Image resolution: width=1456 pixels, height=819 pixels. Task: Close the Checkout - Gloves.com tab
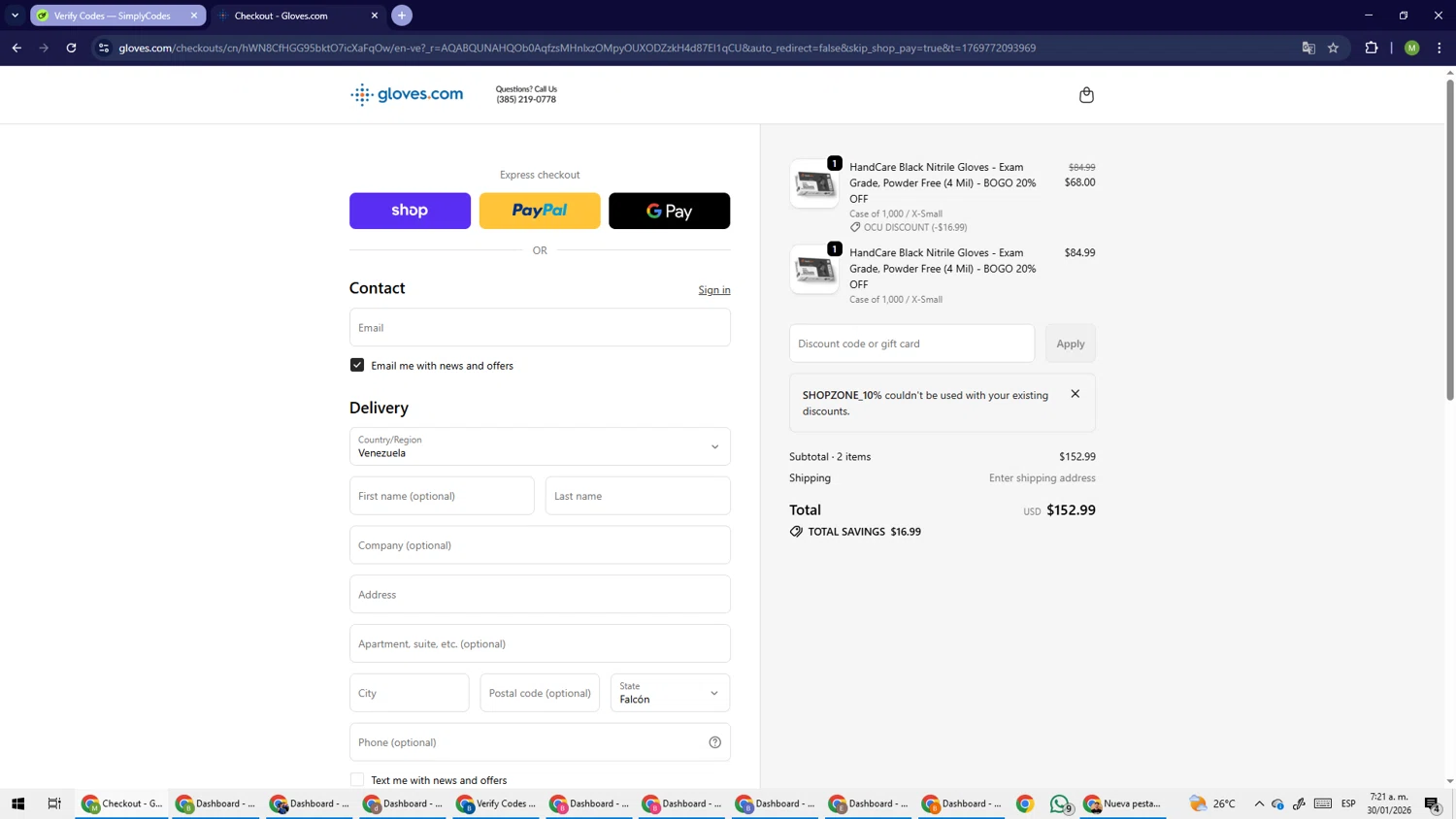[x=375, y=16]
